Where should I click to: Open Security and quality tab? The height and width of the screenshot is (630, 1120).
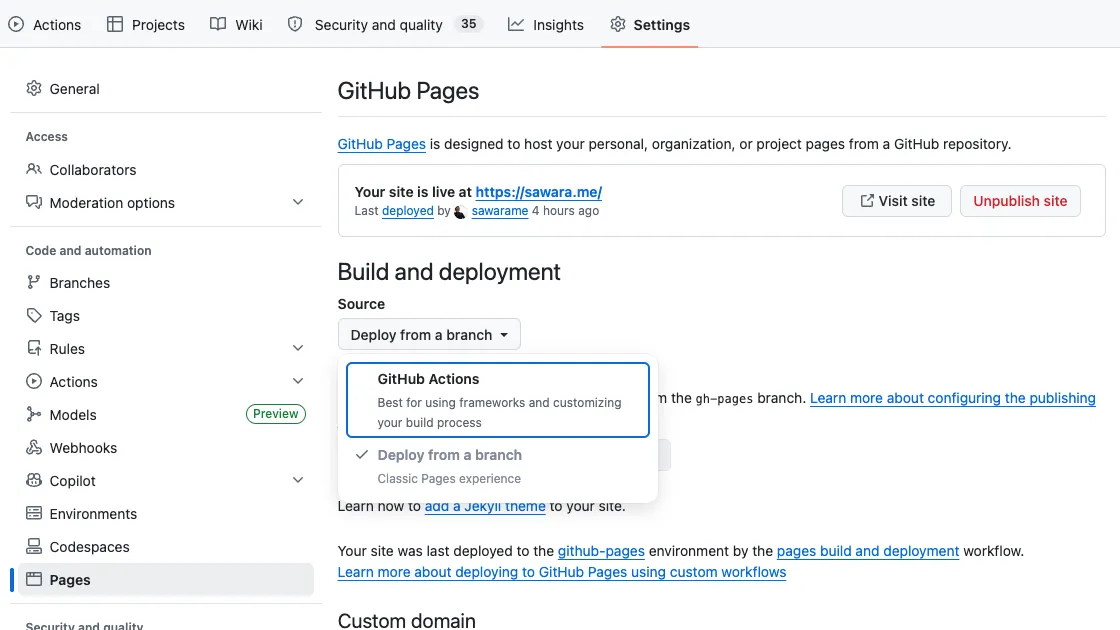[x=385, y=24]
